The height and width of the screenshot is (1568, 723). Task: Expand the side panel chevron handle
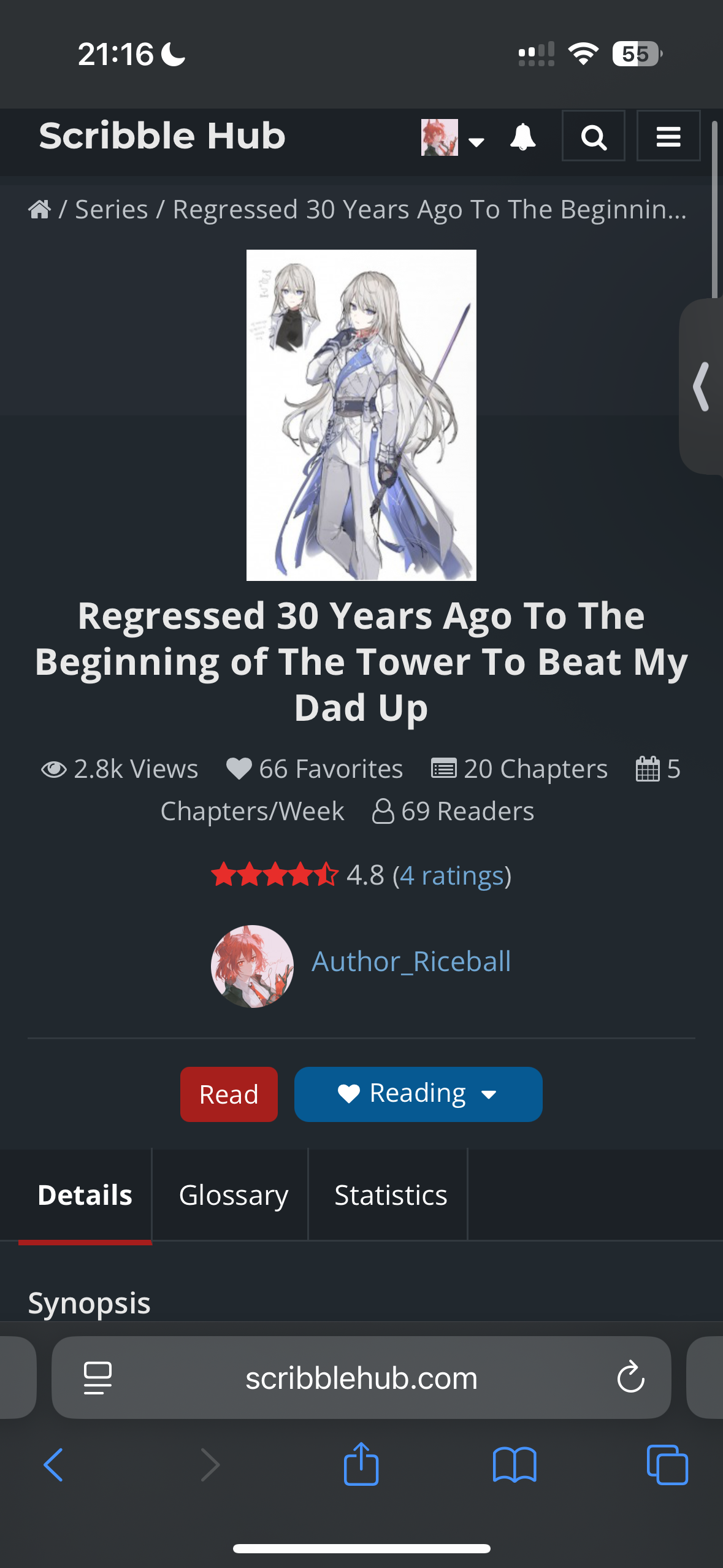(x=702, y=386)
